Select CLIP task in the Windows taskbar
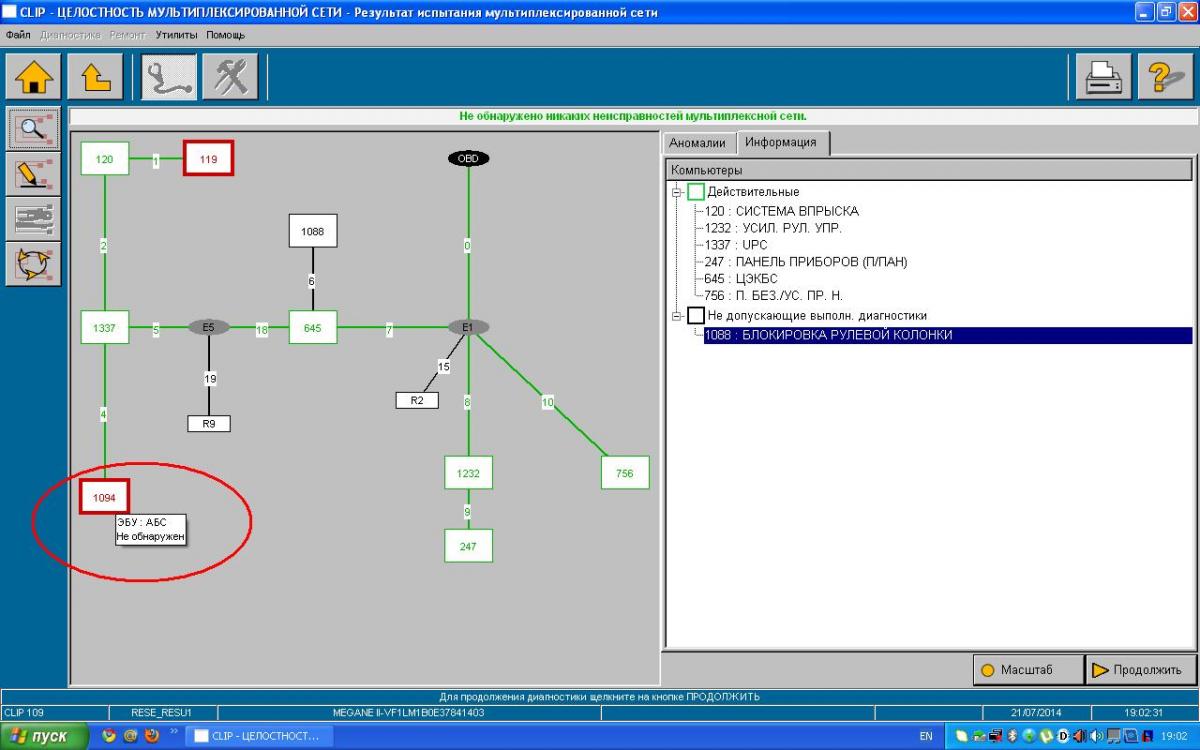 [260, 736]
